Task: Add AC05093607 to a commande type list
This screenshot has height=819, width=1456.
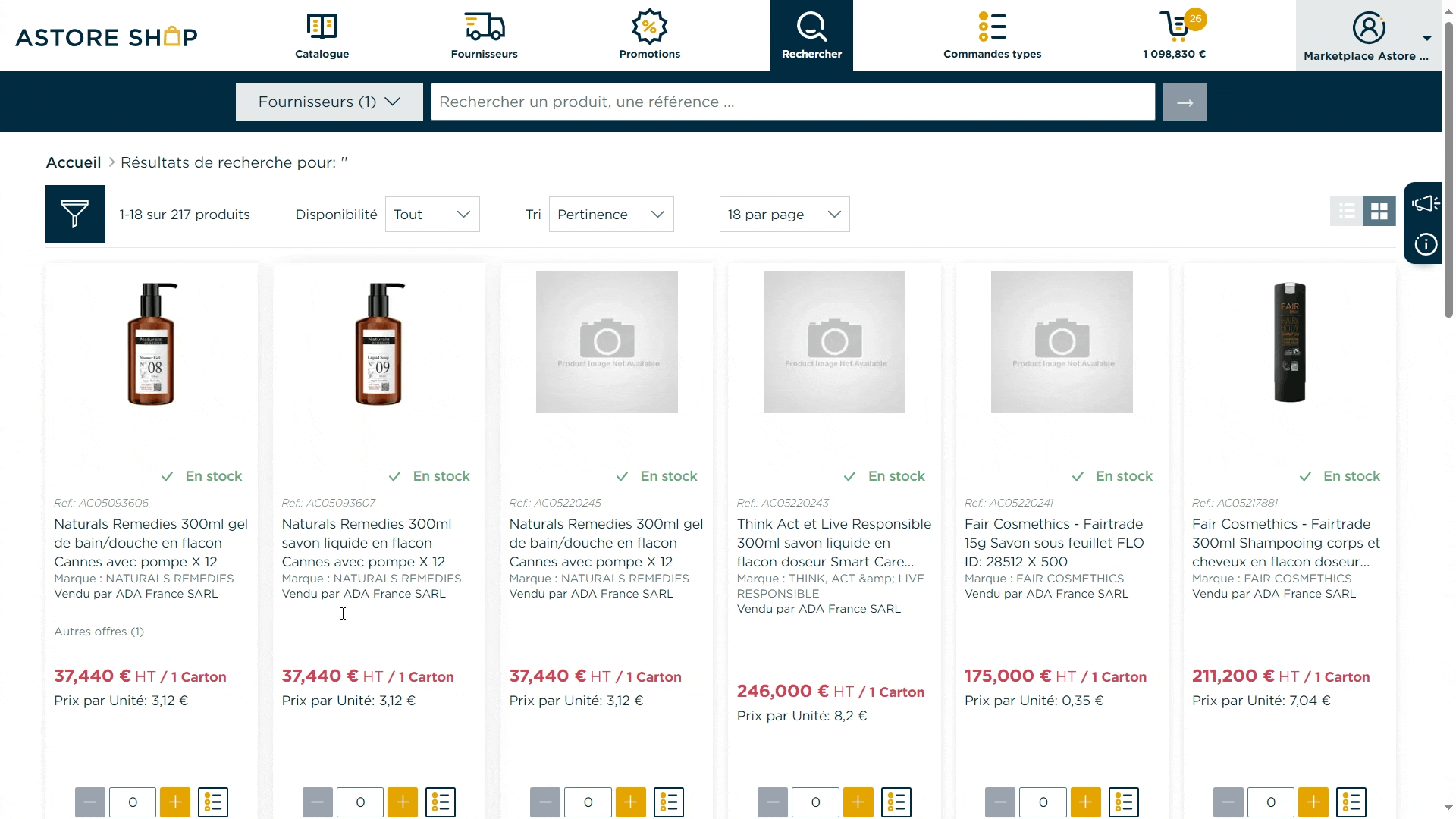Action: tap(441, 802)
